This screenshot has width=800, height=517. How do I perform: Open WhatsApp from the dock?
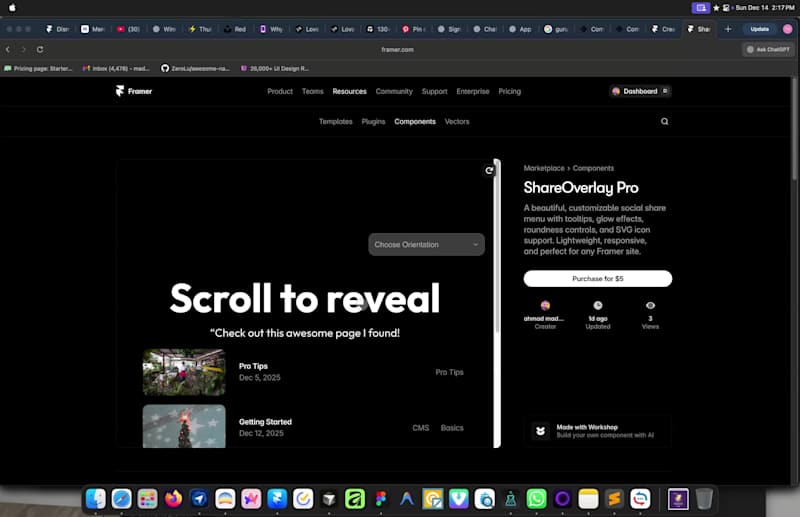tap(536, 499)
